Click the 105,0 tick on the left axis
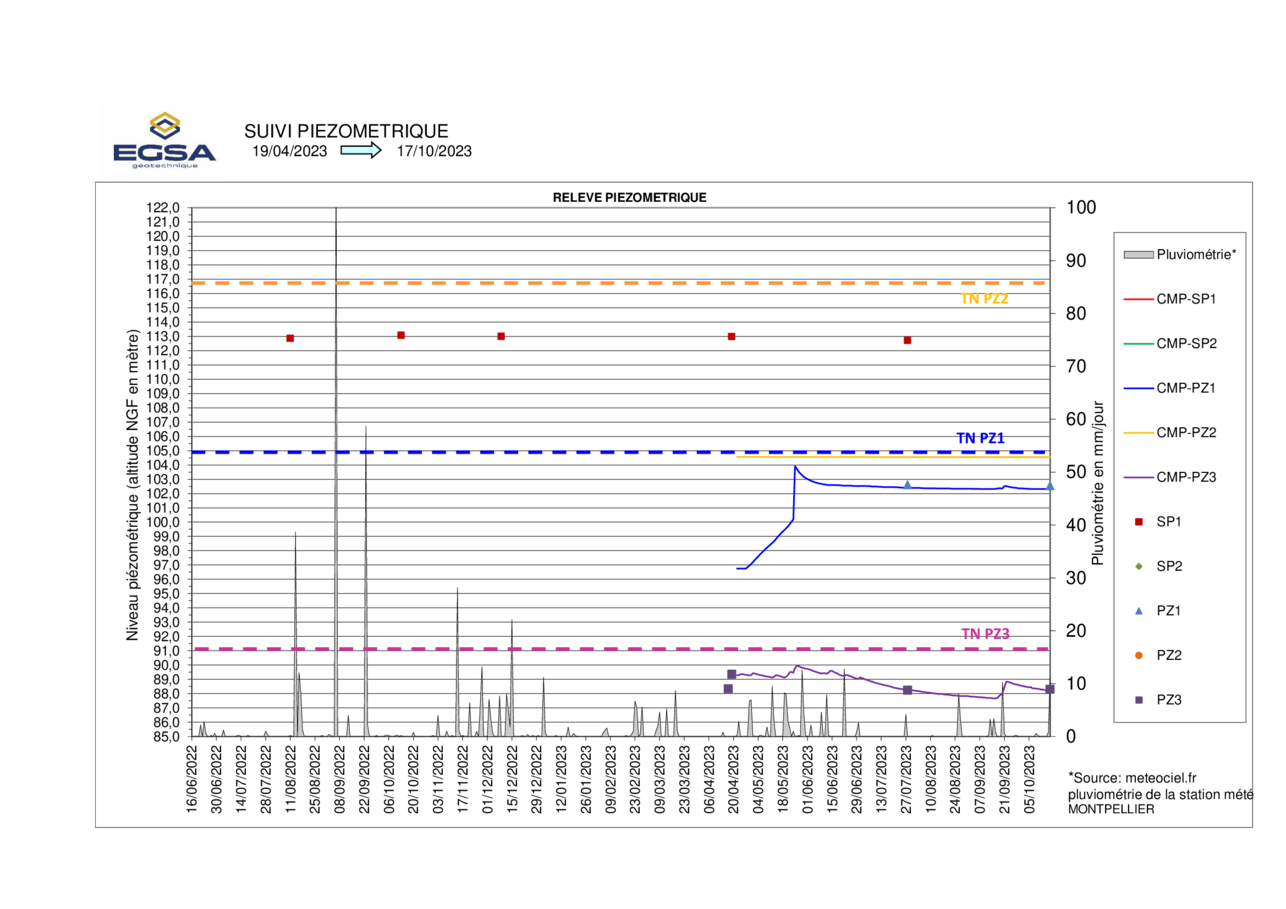 tap(165, 451)
